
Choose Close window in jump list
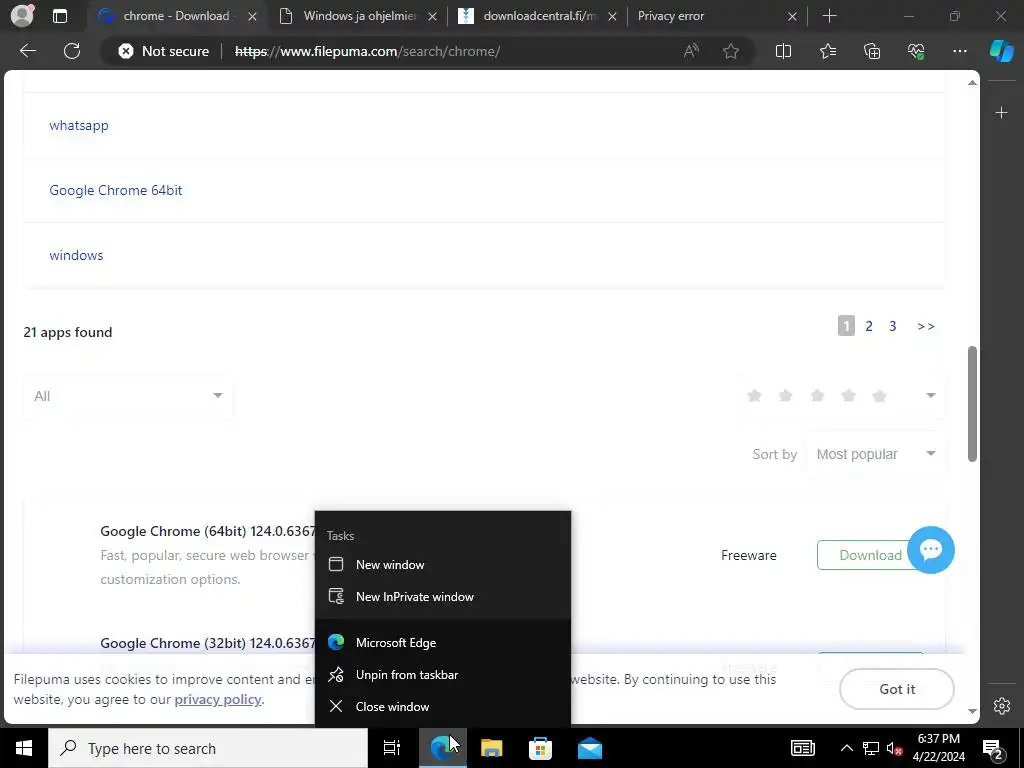click(443, 707)
